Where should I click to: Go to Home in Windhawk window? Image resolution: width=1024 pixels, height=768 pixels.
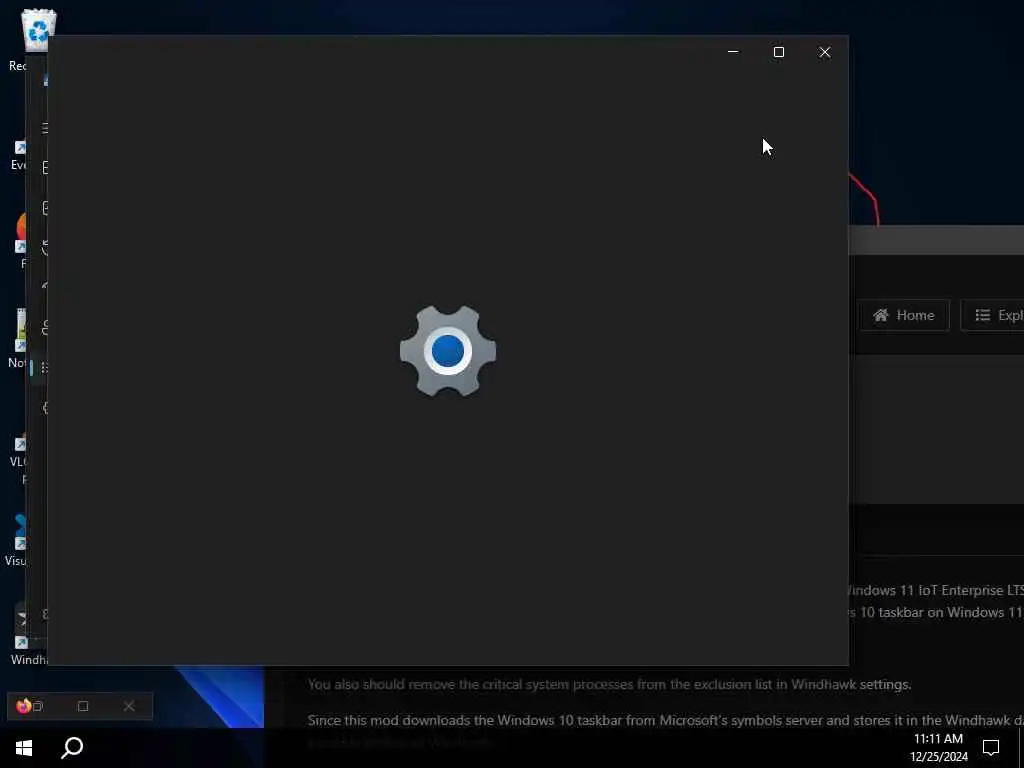click(x=904, y=315)
